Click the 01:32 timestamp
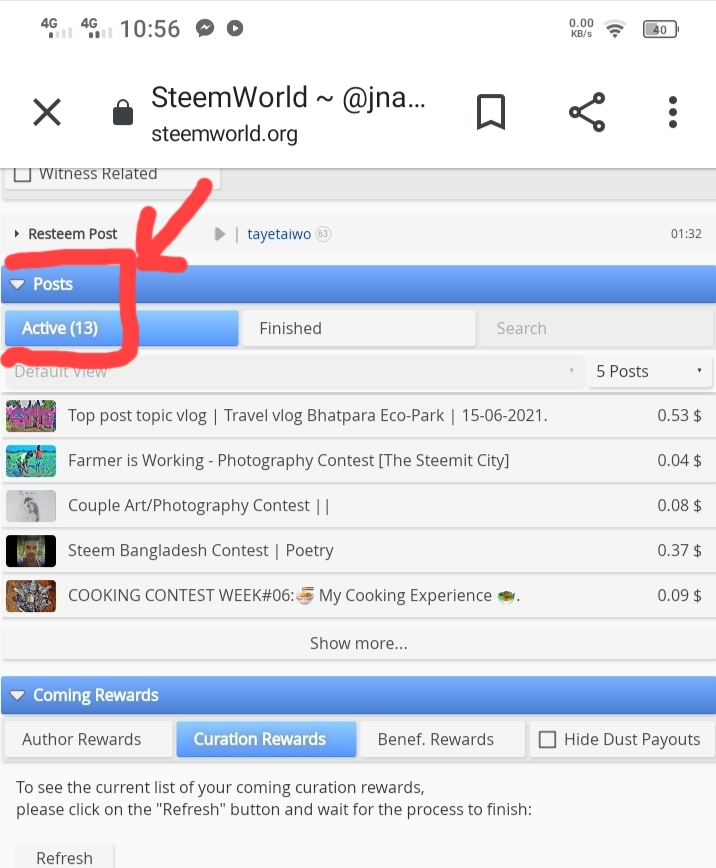Viewport: 716px width, 868px height. (686, 234)
